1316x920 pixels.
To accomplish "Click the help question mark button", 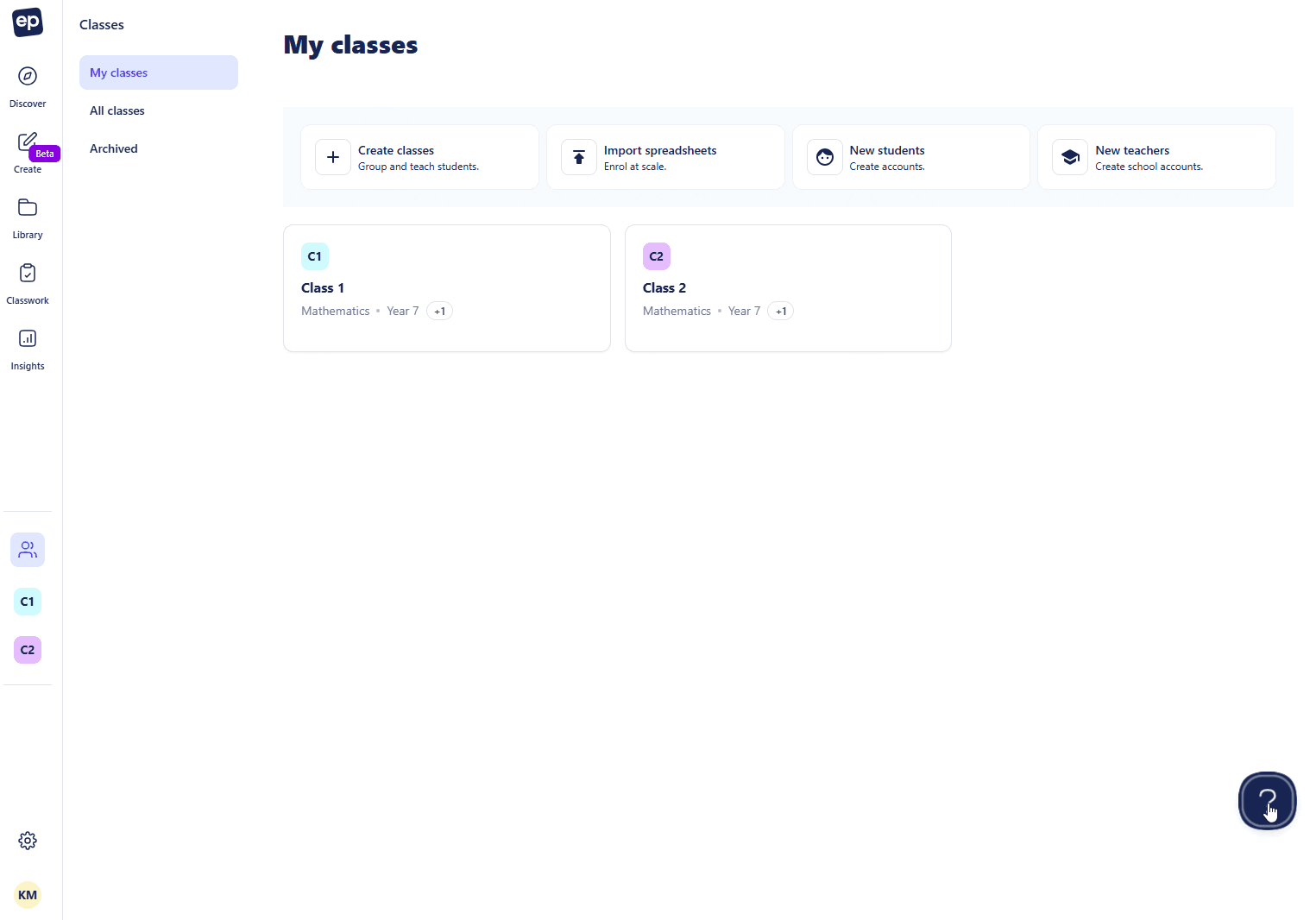I will (1267, 801).
